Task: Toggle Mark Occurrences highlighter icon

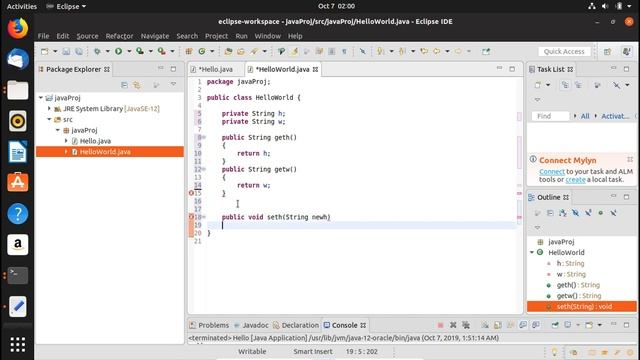Action: (x=294, y=51)
